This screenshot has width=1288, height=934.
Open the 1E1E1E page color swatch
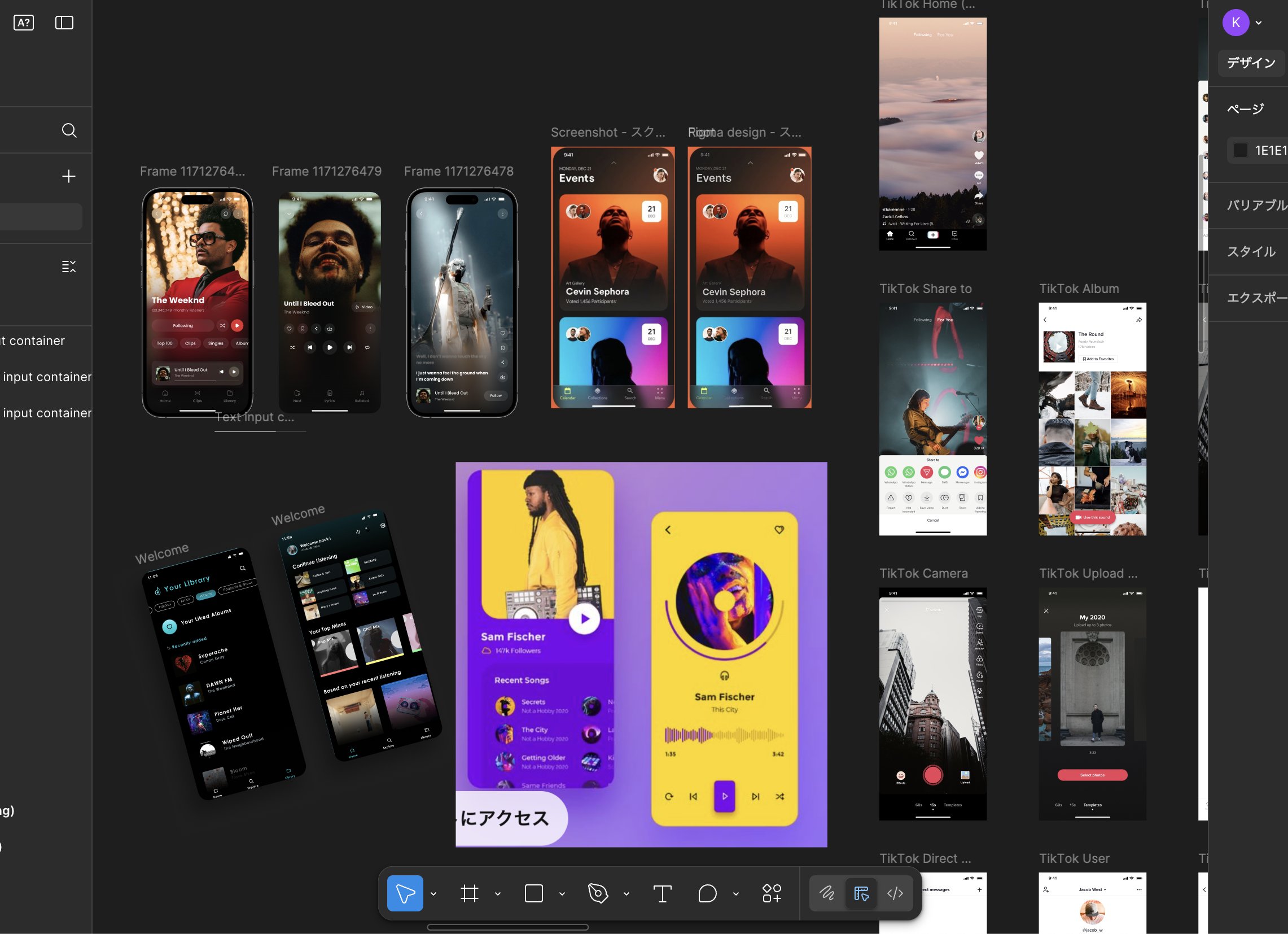click(1240, 150)
